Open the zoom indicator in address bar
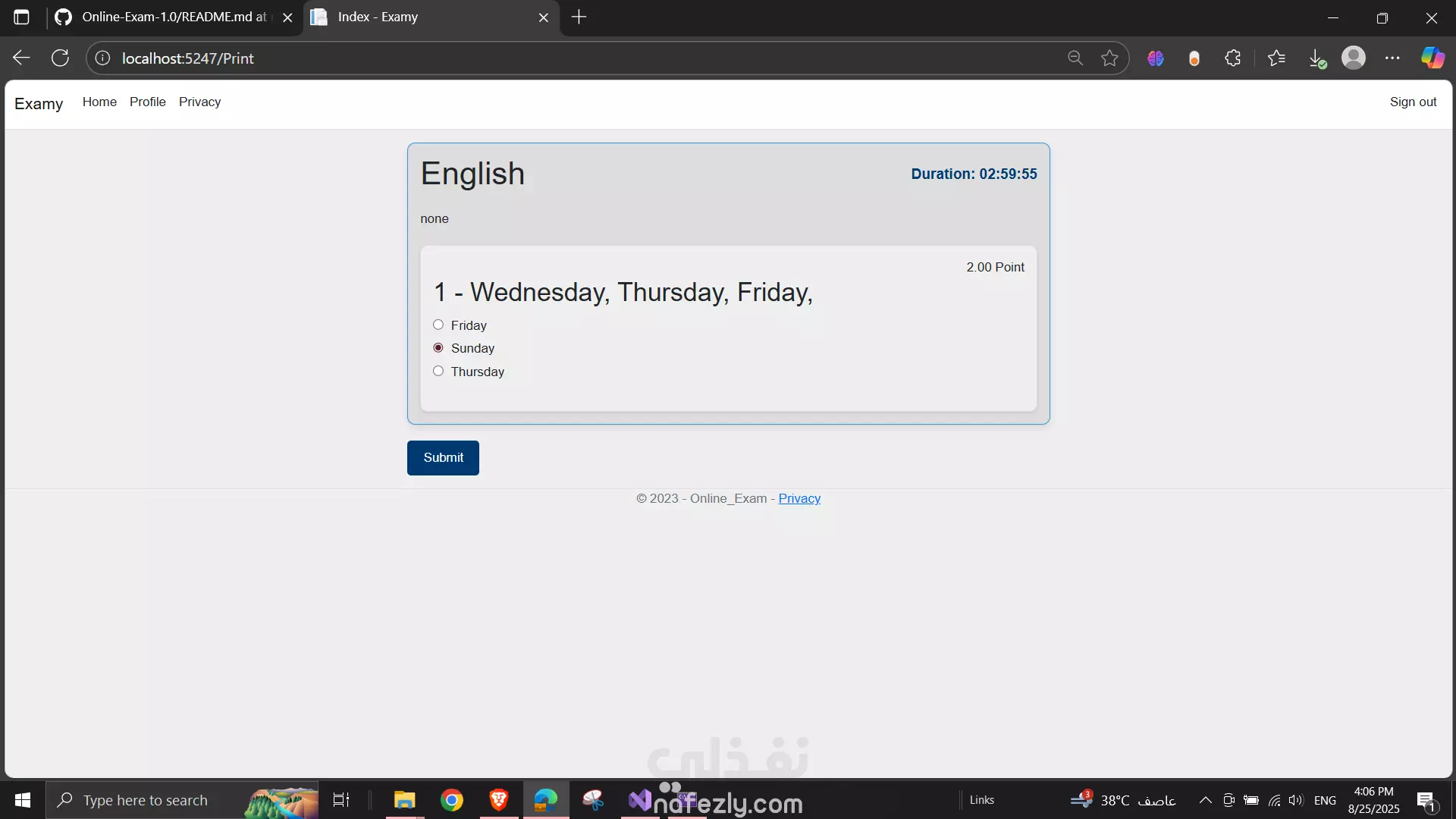 click(x=1075, y=58)
